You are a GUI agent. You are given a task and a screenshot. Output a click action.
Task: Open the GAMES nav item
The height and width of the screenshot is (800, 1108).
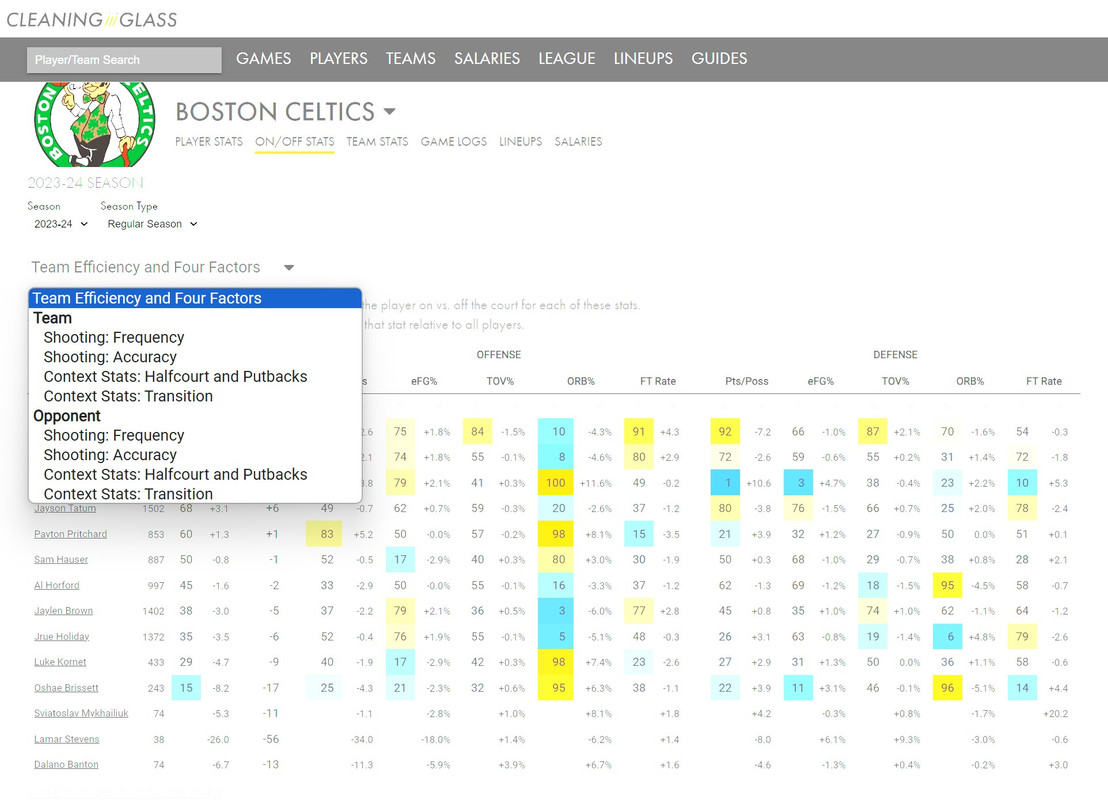point(264,59)
